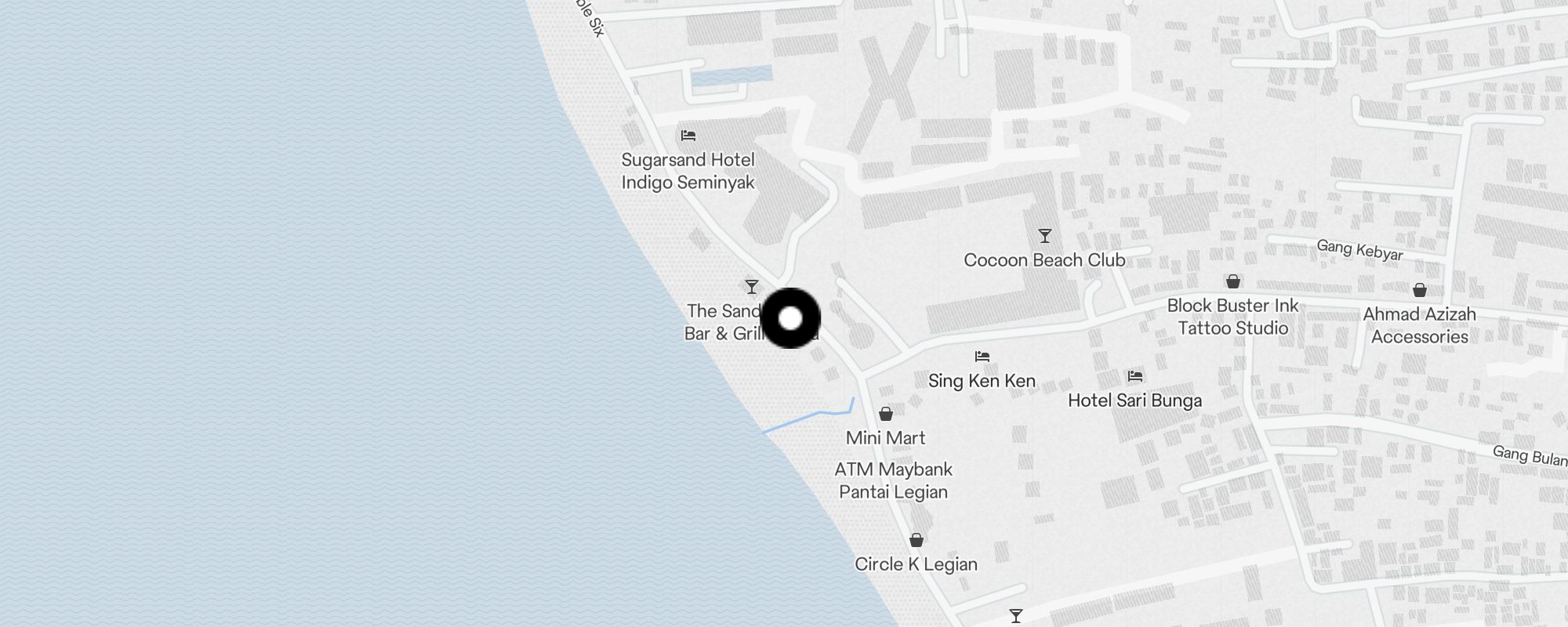Open the Cocoon Beach Club label

point(1044,260)
